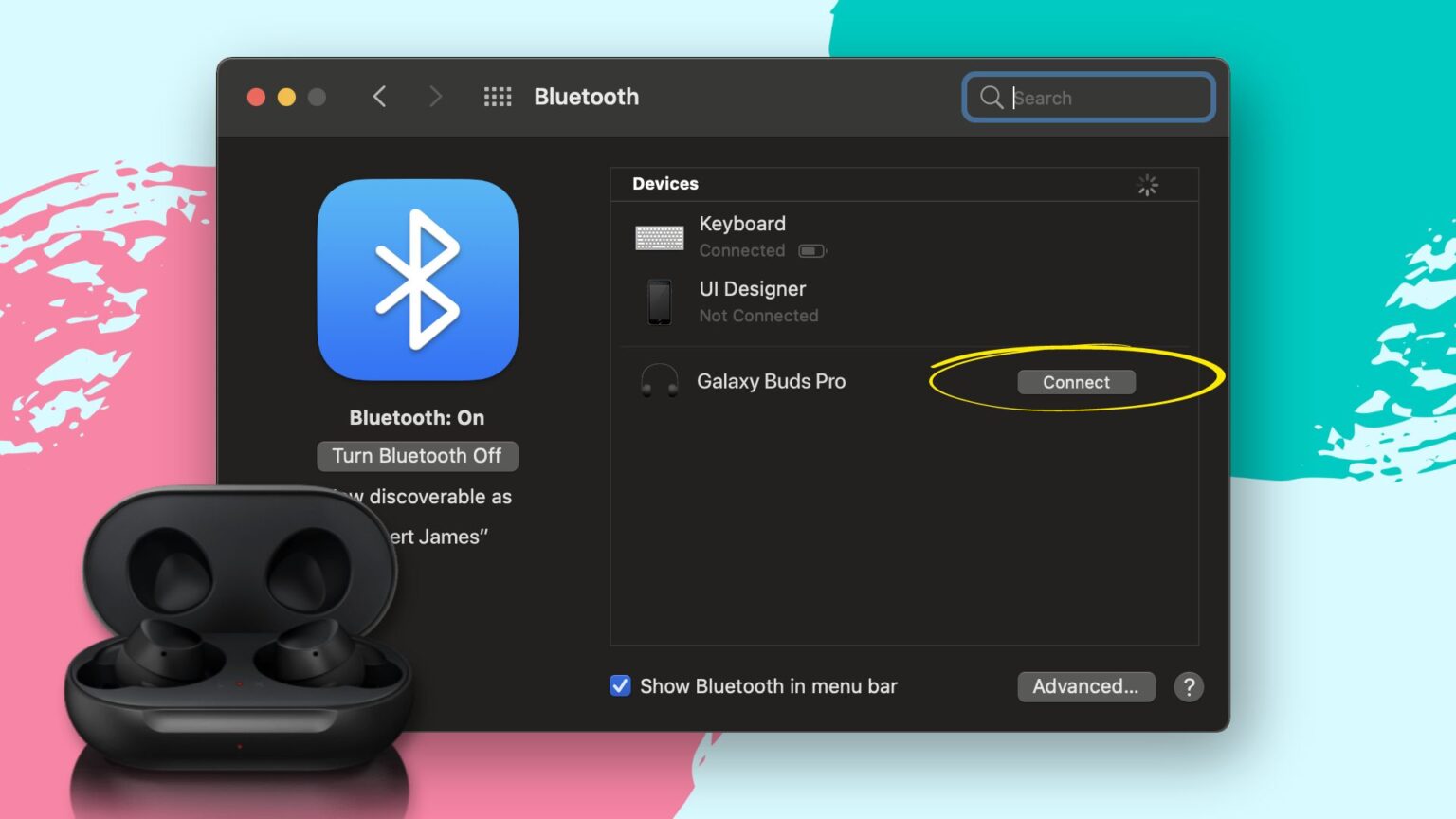Toggle Bluetooth off
The height and width of the screenshot is (819, 1456).
tap(417, 456)
